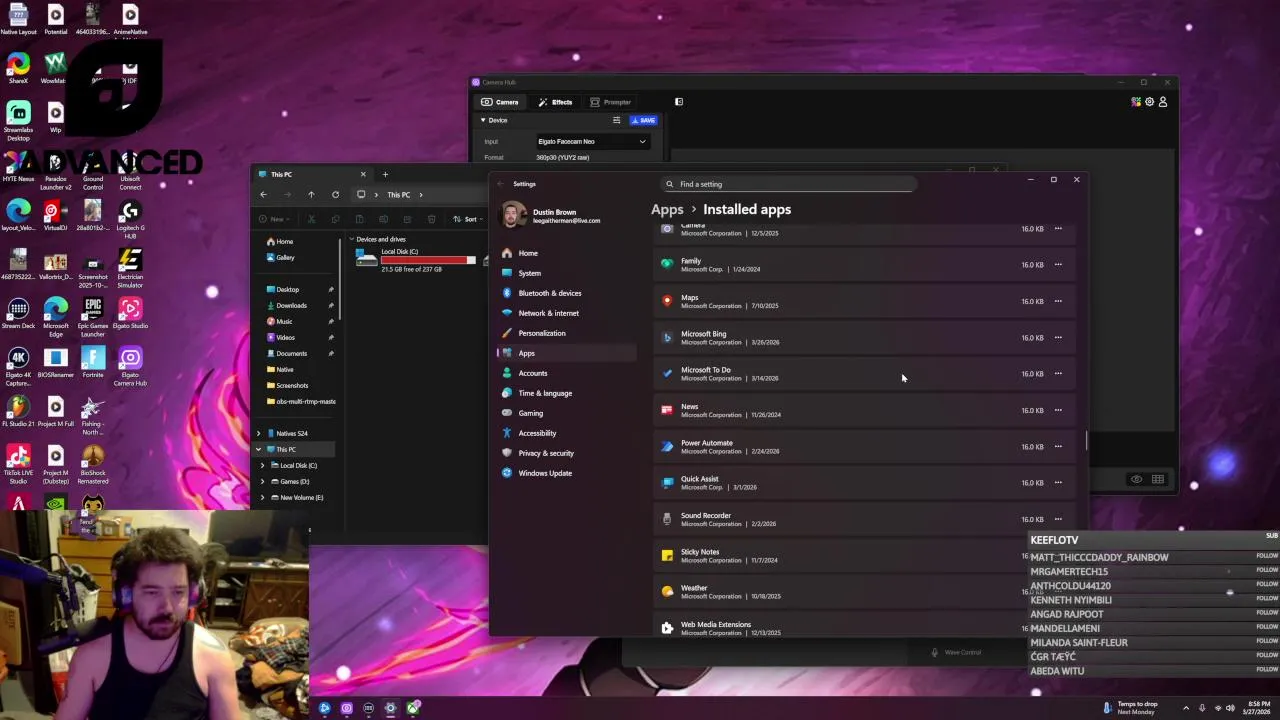Add new tab in File Explorer
Image resolution: width=1280 pixels, height=720 pixels.
pyautogui.click(x=385, y=174)
